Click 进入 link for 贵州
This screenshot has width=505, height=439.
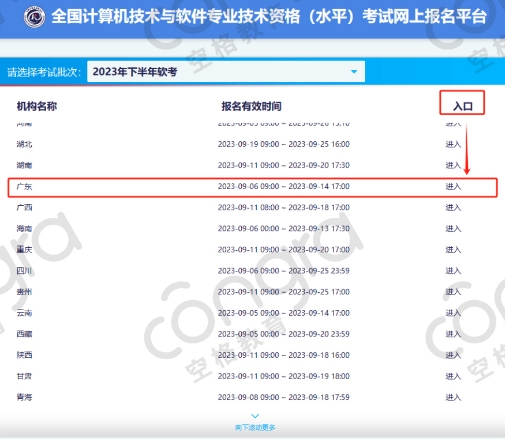[453, 292]
